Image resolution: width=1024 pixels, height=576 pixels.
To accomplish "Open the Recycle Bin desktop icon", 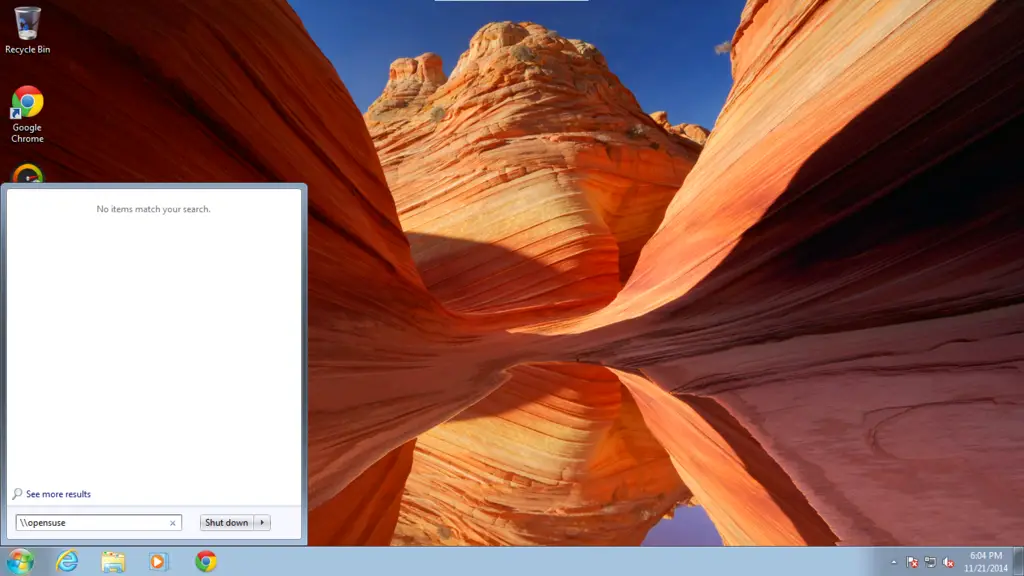I will pos(27,30).
